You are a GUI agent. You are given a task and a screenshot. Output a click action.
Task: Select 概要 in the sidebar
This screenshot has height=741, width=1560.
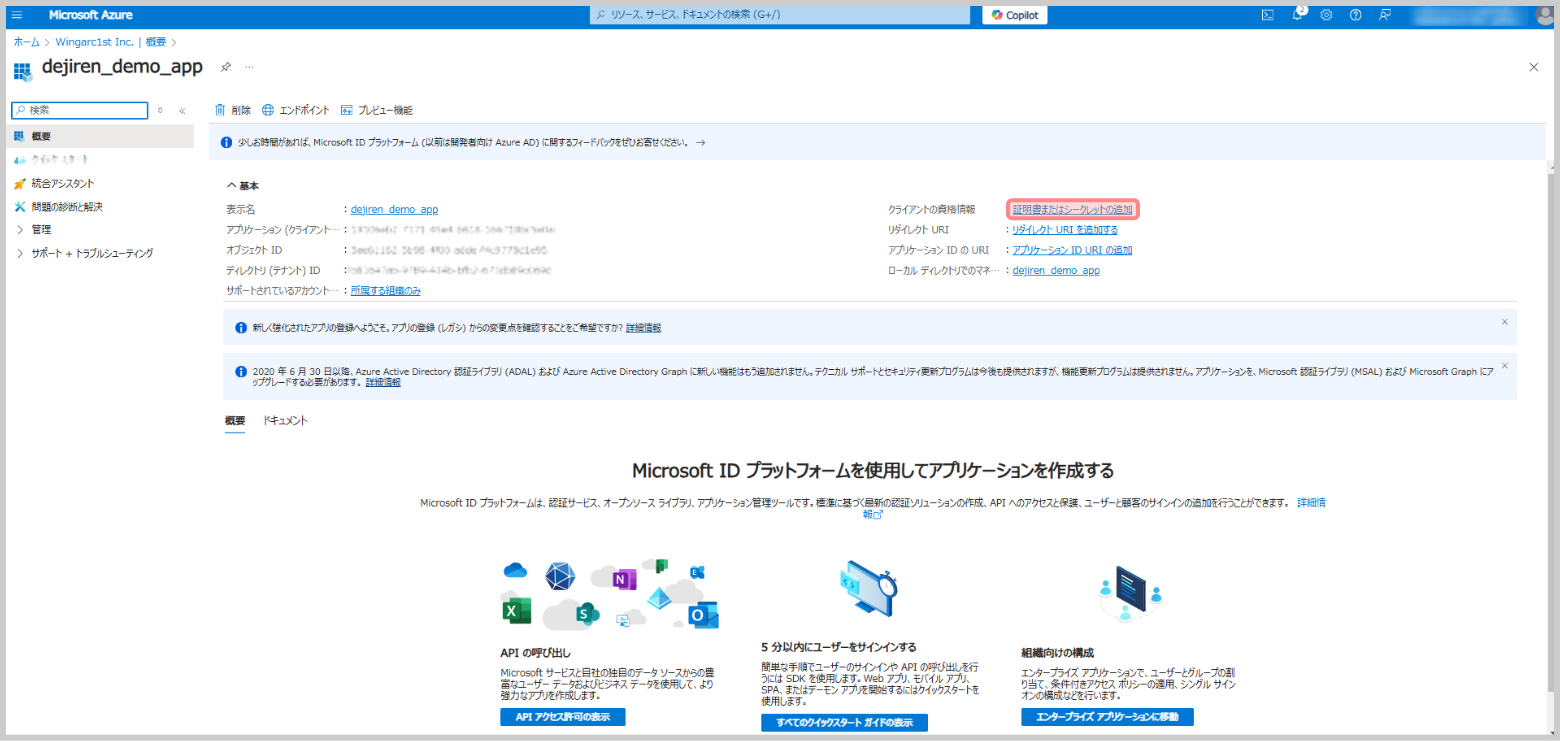101,136
